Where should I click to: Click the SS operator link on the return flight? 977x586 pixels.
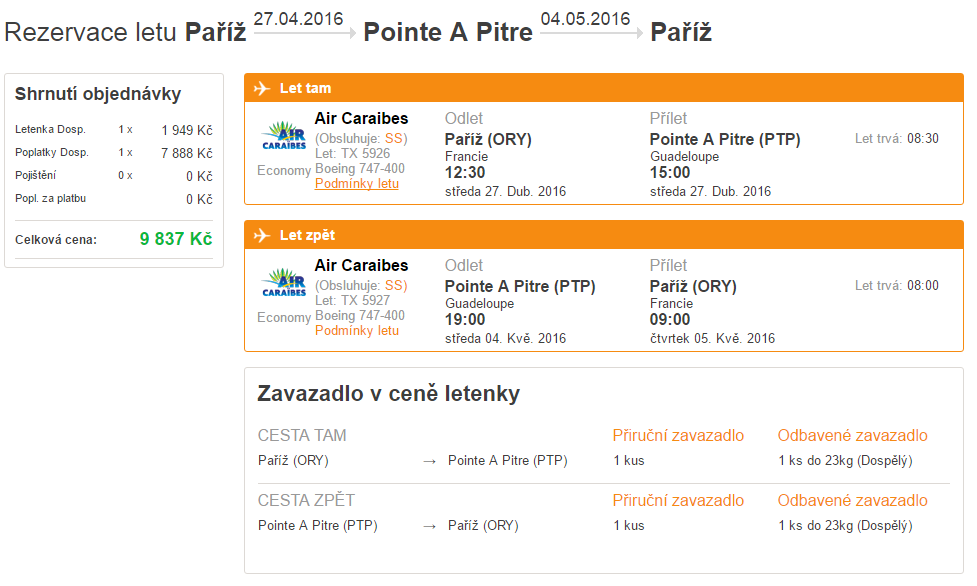click(394, 286)
